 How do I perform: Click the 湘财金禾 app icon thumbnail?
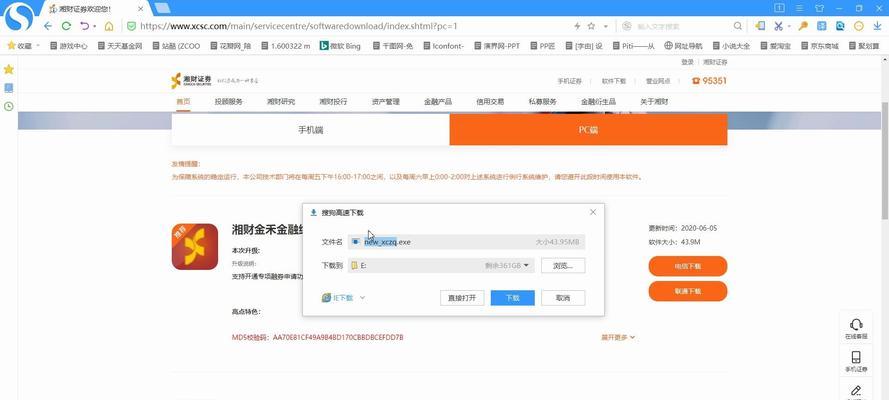click(194, 246)
